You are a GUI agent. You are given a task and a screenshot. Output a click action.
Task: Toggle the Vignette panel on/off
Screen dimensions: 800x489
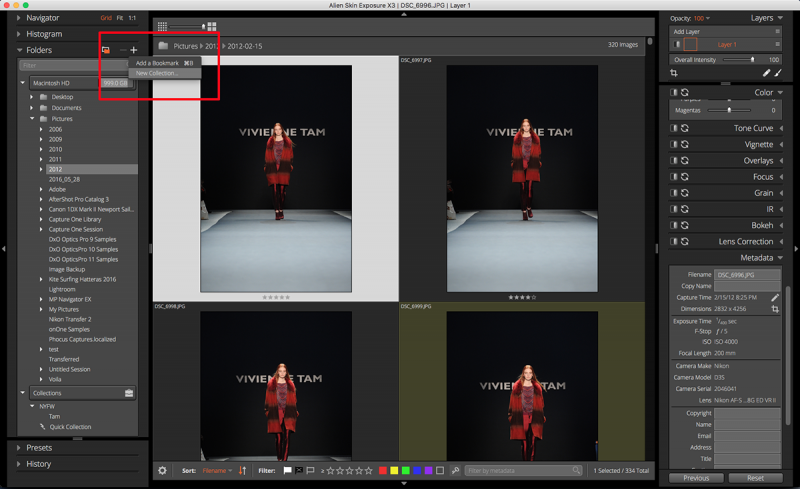[674, 144]
